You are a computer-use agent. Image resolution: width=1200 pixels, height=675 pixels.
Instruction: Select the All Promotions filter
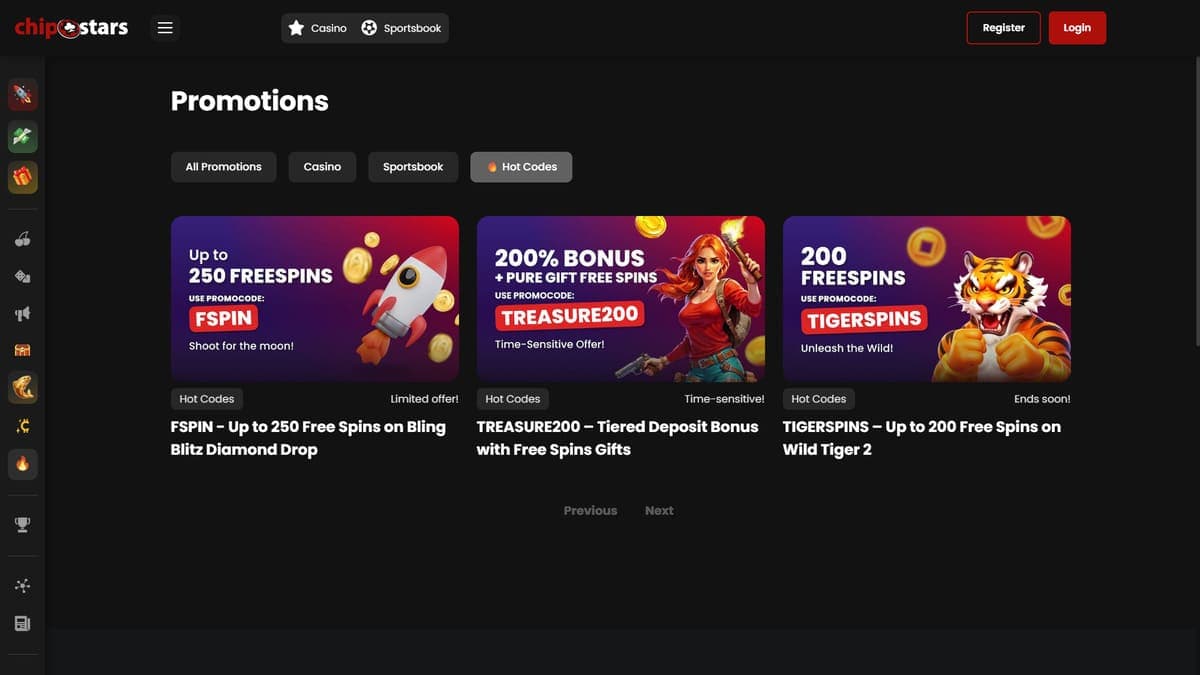223,167
